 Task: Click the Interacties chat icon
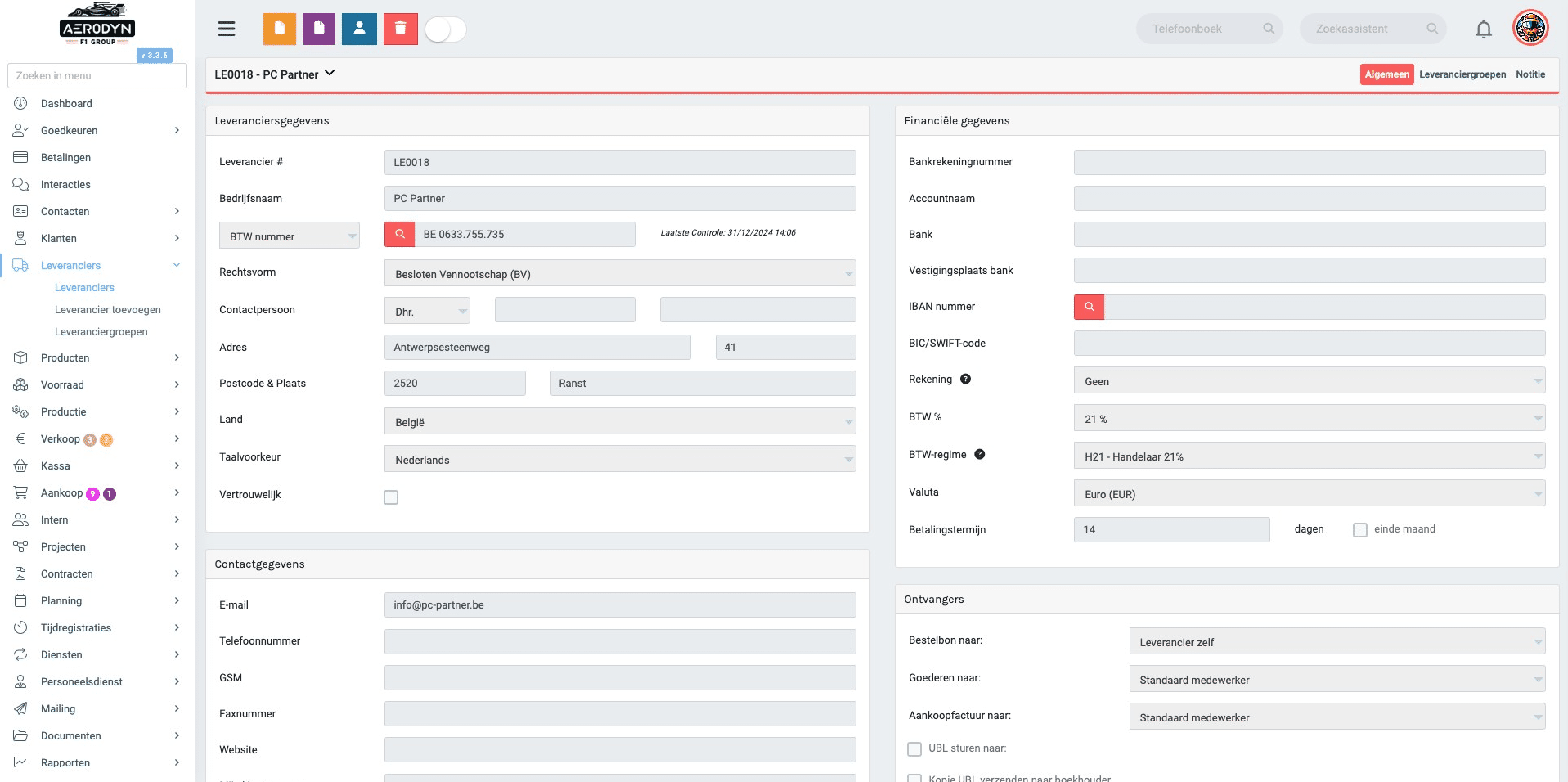coord(20,185)
